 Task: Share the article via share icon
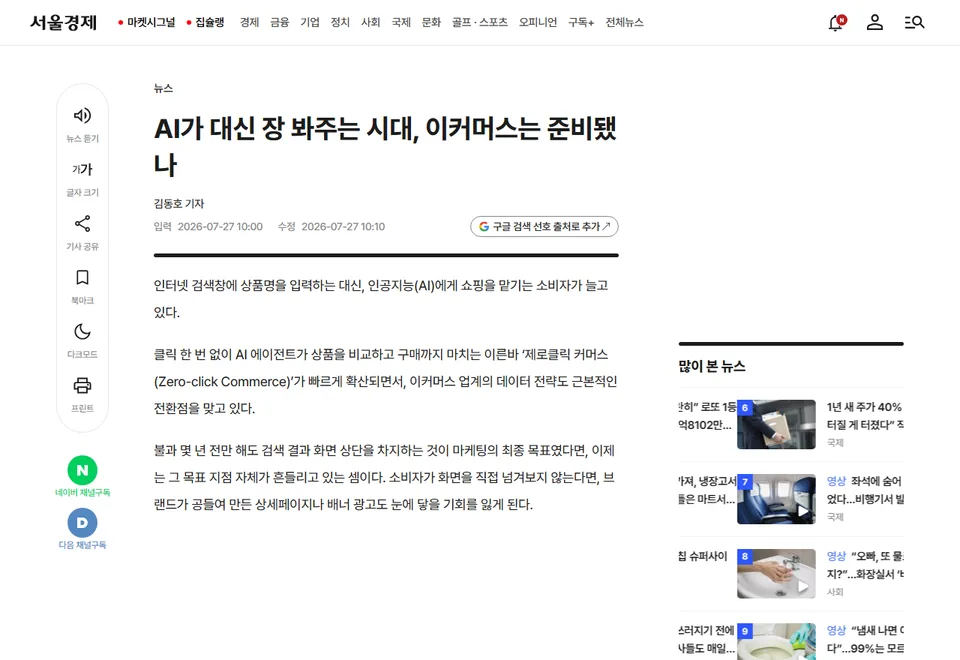[x=82, y=223]
